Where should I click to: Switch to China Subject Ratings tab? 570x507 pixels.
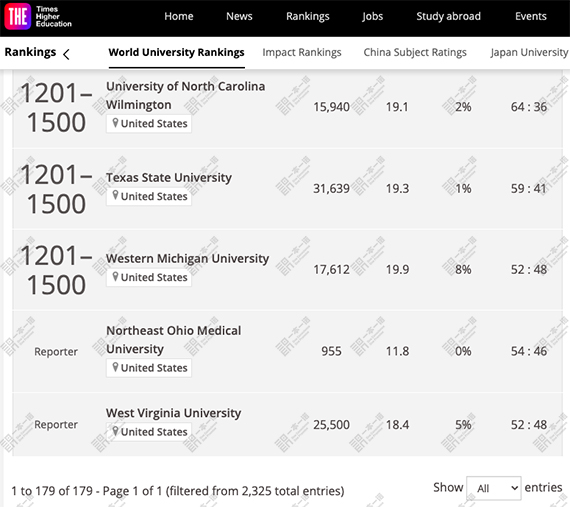point(415,52)
